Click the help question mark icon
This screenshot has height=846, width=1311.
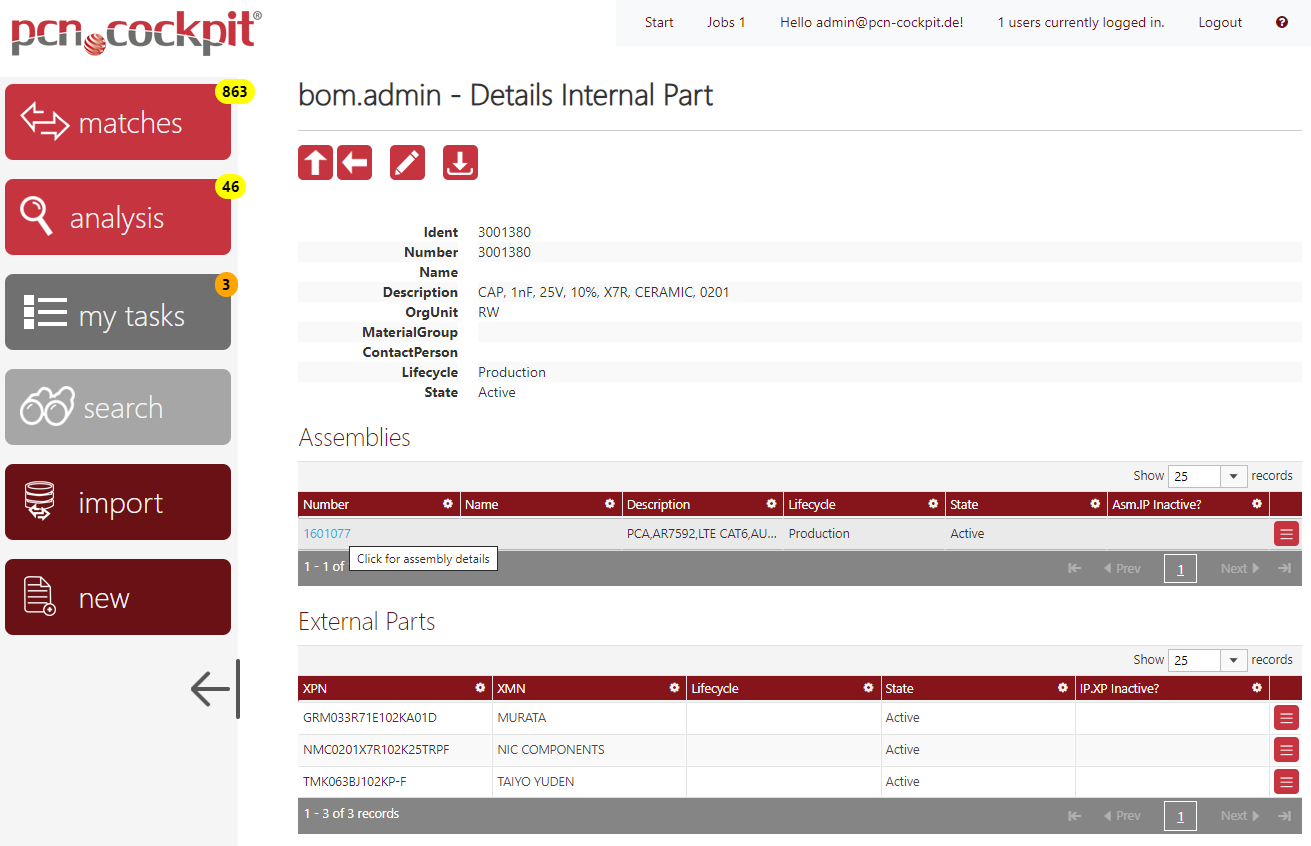click(x=1282, y=22)
